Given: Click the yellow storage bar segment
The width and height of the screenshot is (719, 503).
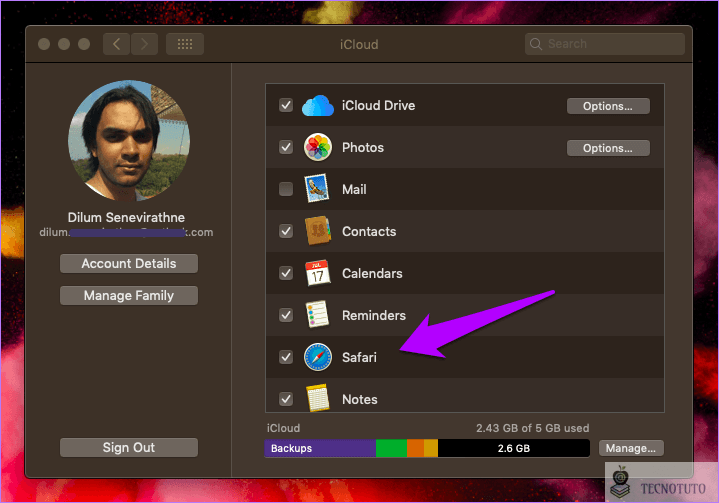Looking at the screenshot, I should (x=431, y=448).
